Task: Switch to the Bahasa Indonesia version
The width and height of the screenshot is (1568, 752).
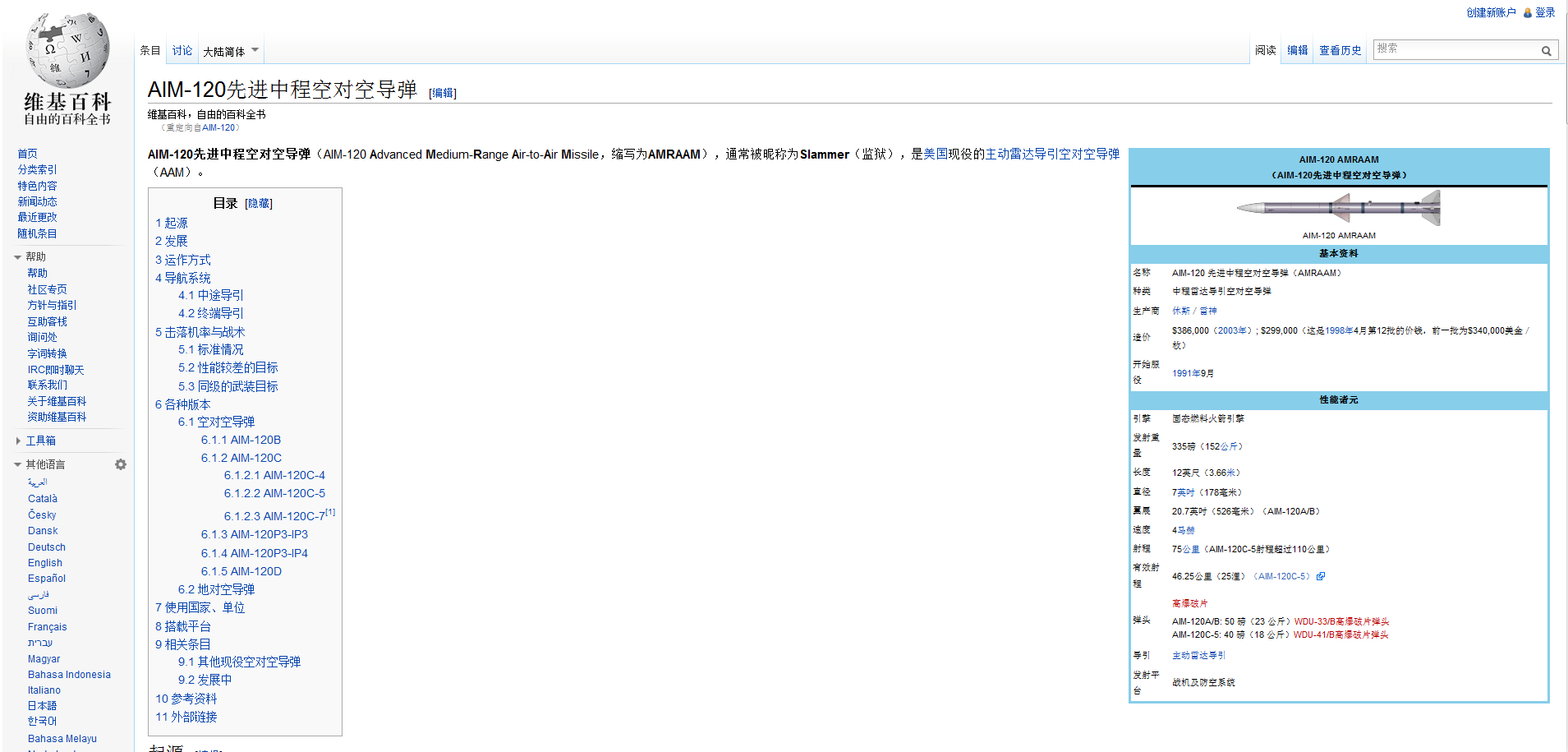Action: (x=69, y=675)
